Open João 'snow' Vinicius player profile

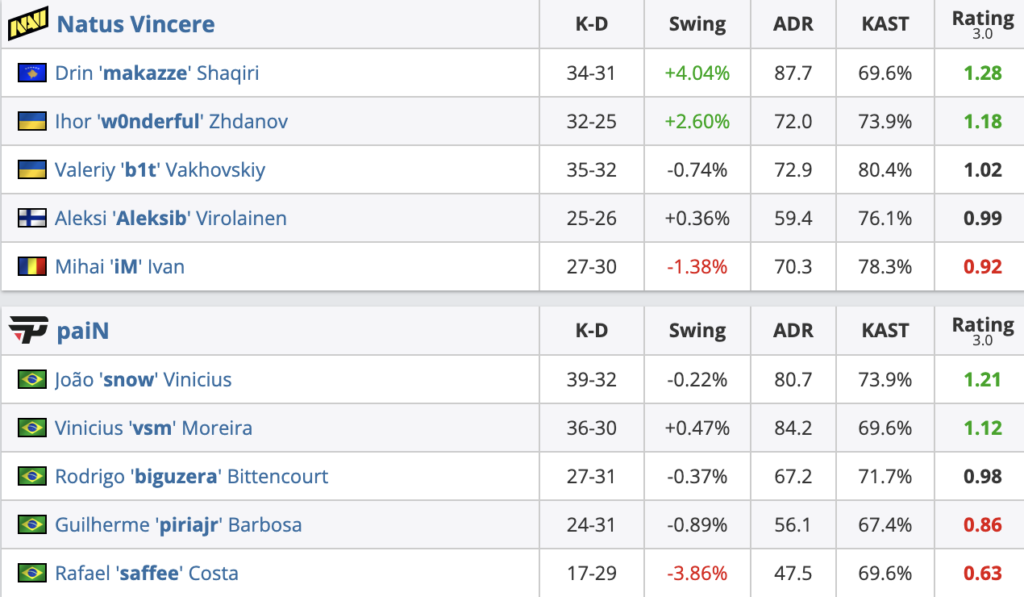coord(143,379)
